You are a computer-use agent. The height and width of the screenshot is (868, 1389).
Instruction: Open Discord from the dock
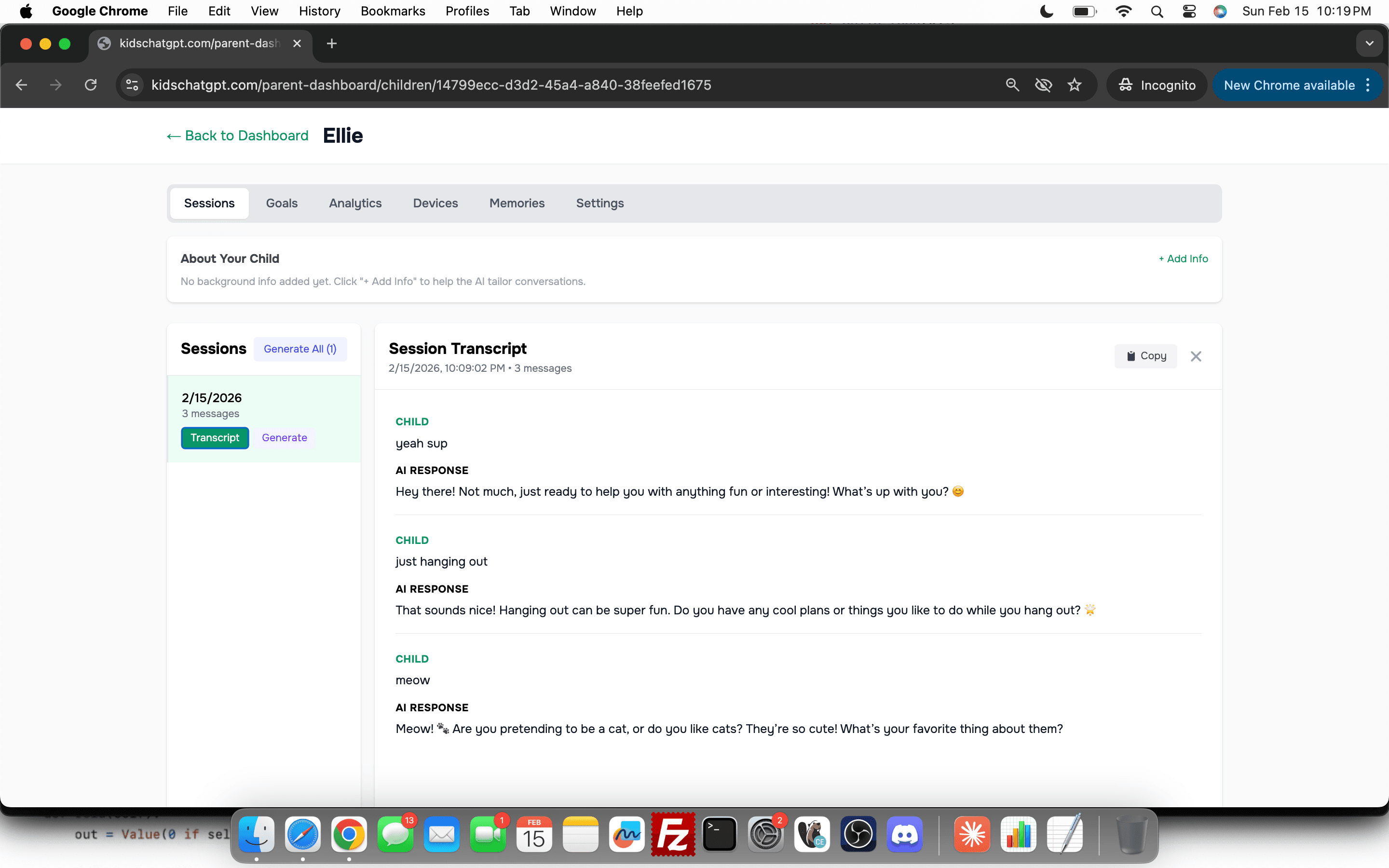pyautogui.click(x=904, y=834)
